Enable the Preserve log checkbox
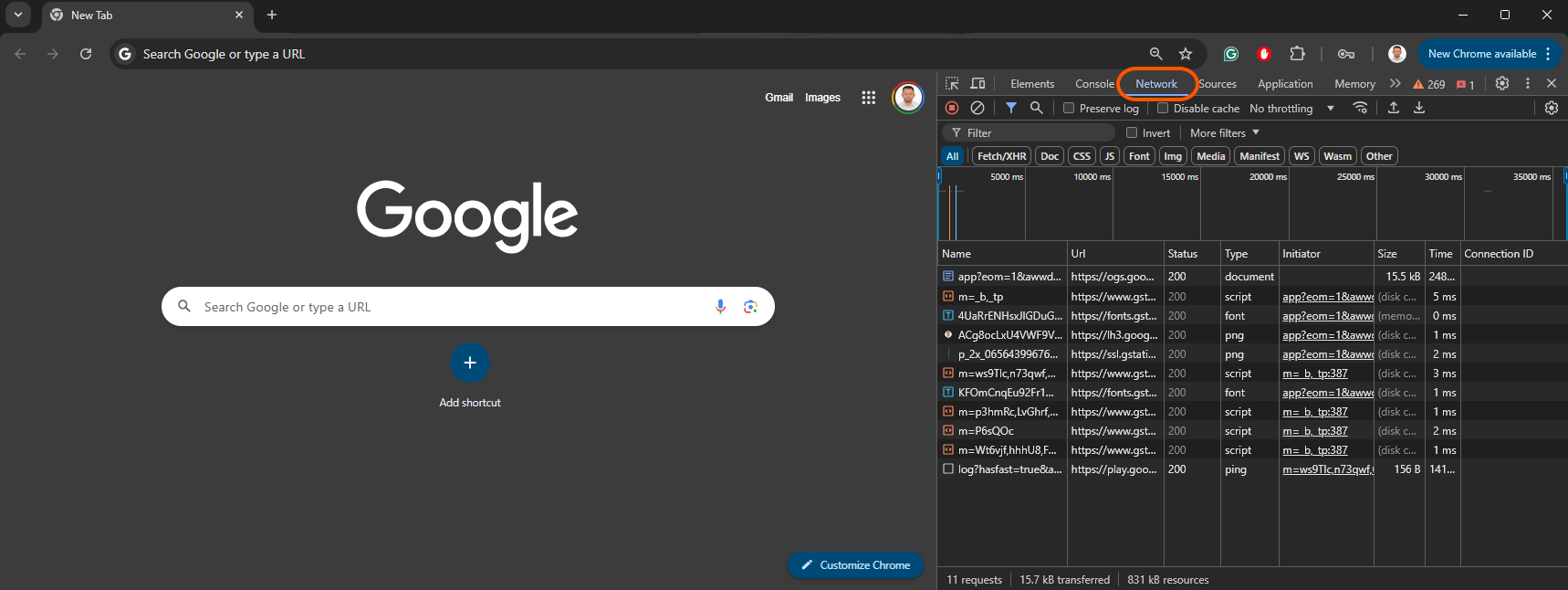 coord(1069,108)
